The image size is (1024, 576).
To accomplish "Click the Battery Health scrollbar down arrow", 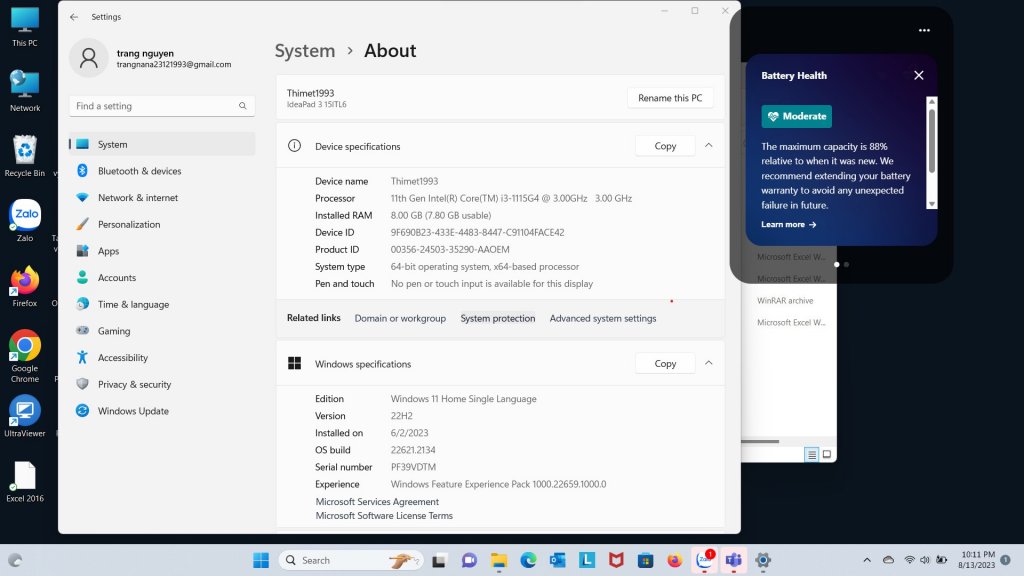I will pos(932,204).
